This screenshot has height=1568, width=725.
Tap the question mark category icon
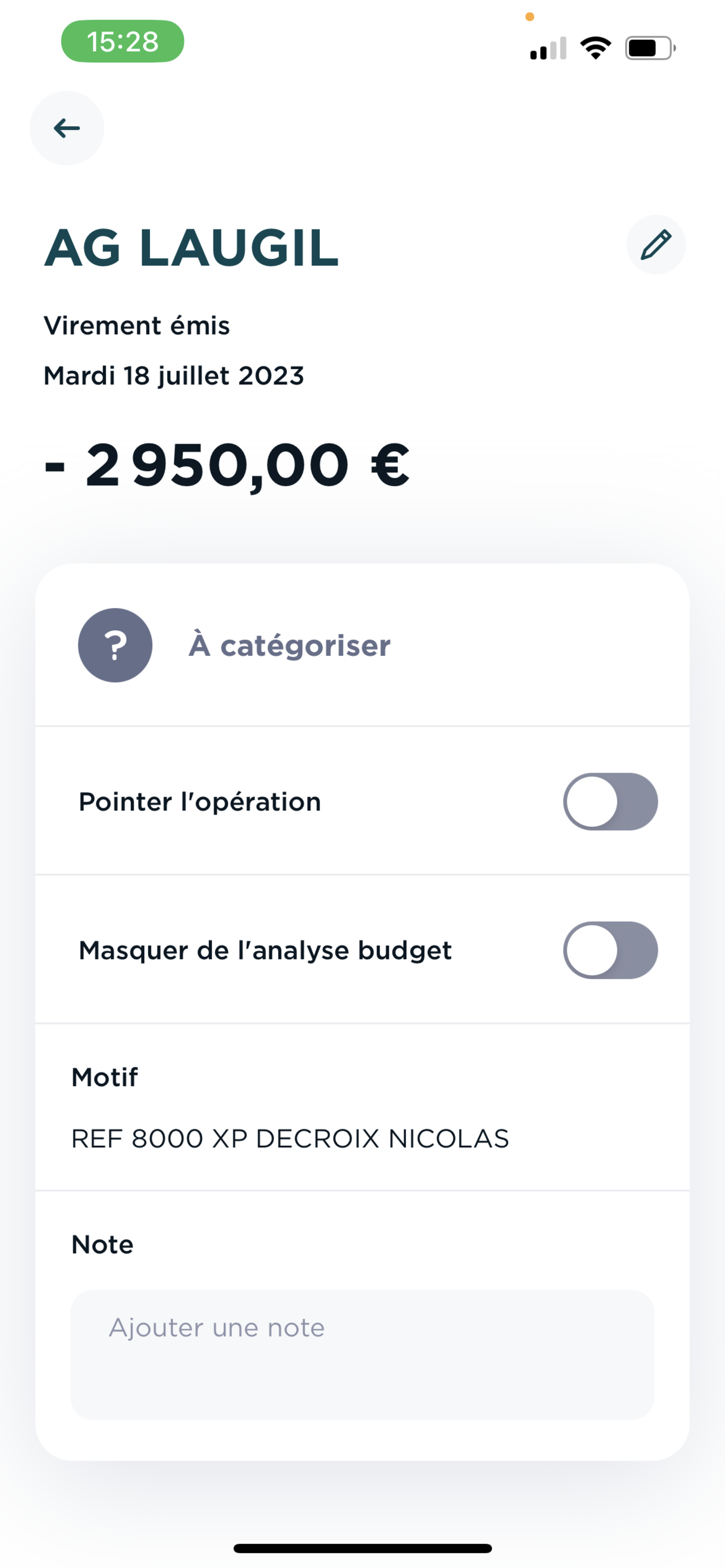coord(115,645)
